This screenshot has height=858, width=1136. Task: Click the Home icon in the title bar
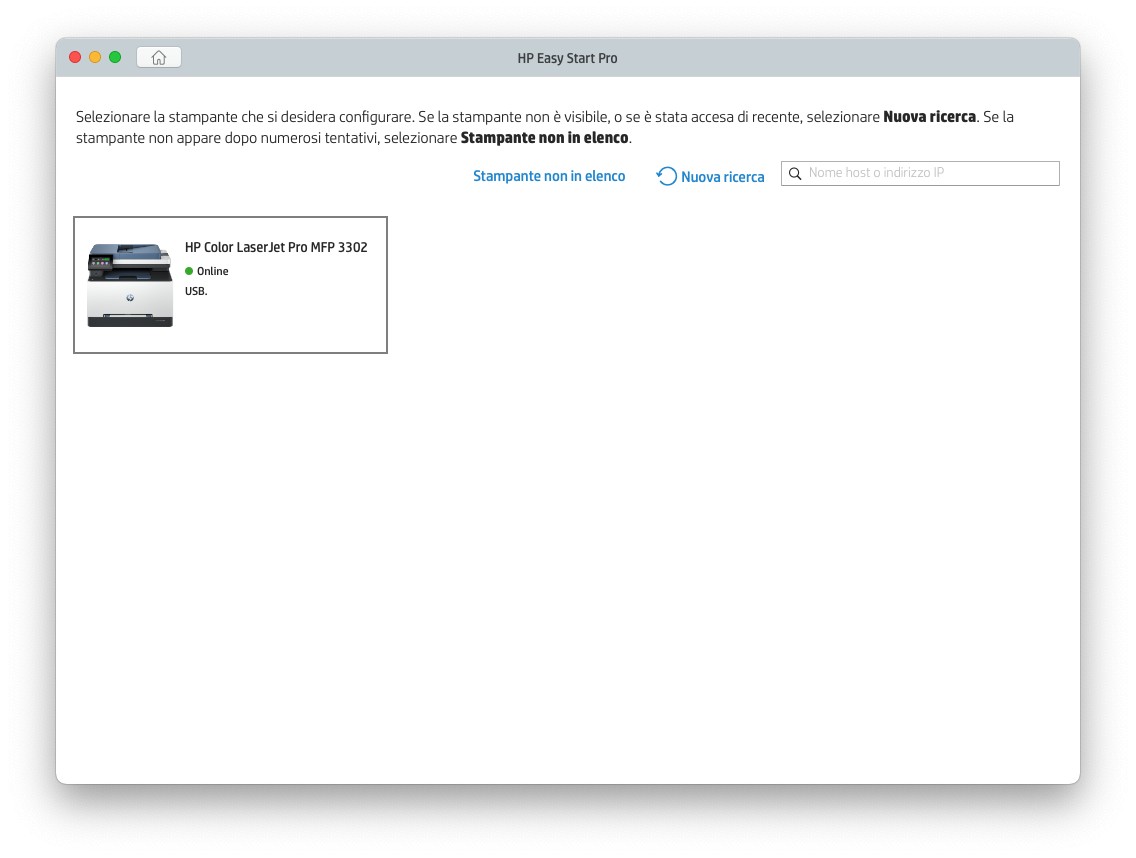point(159,57)
